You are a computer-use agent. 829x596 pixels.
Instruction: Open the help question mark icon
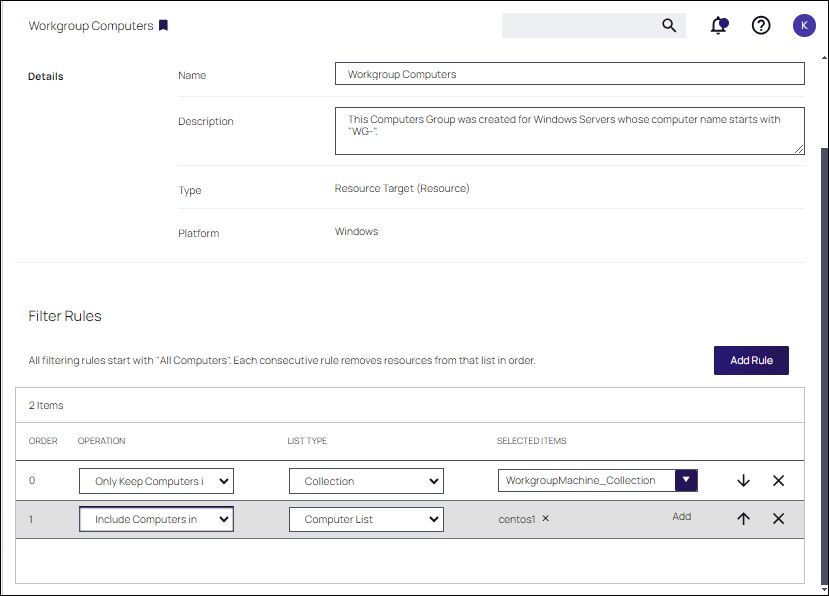(x=761, y=26)
